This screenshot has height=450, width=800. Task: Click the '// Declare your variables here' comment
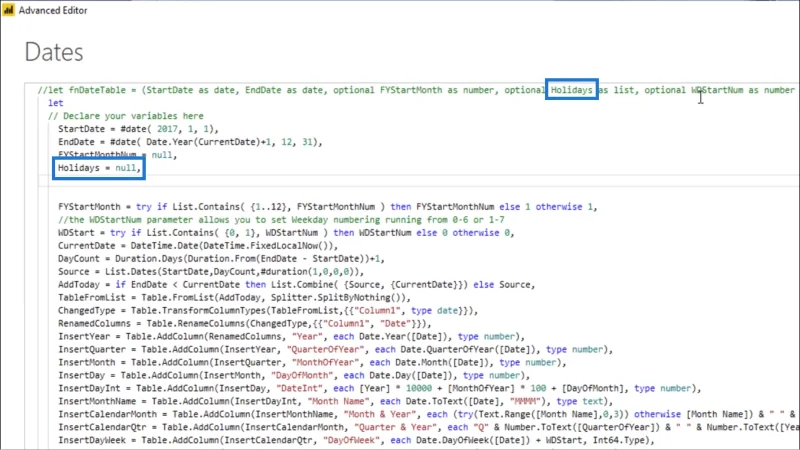pos(126,116)
